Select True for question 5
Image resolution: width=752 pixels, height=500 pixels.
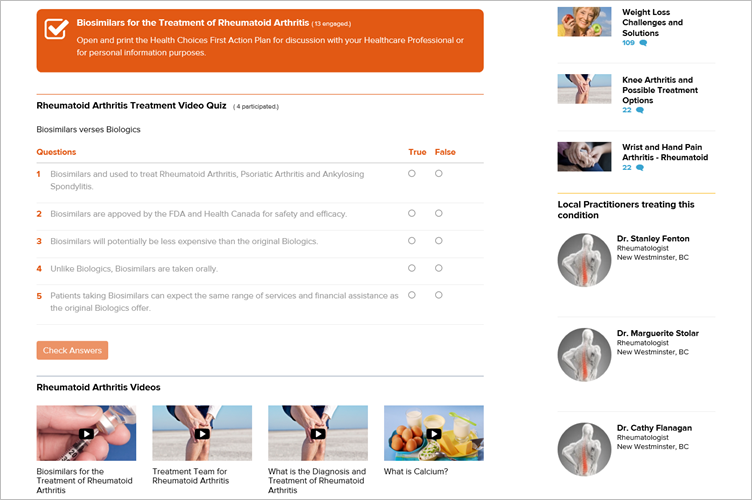point(411,295)
